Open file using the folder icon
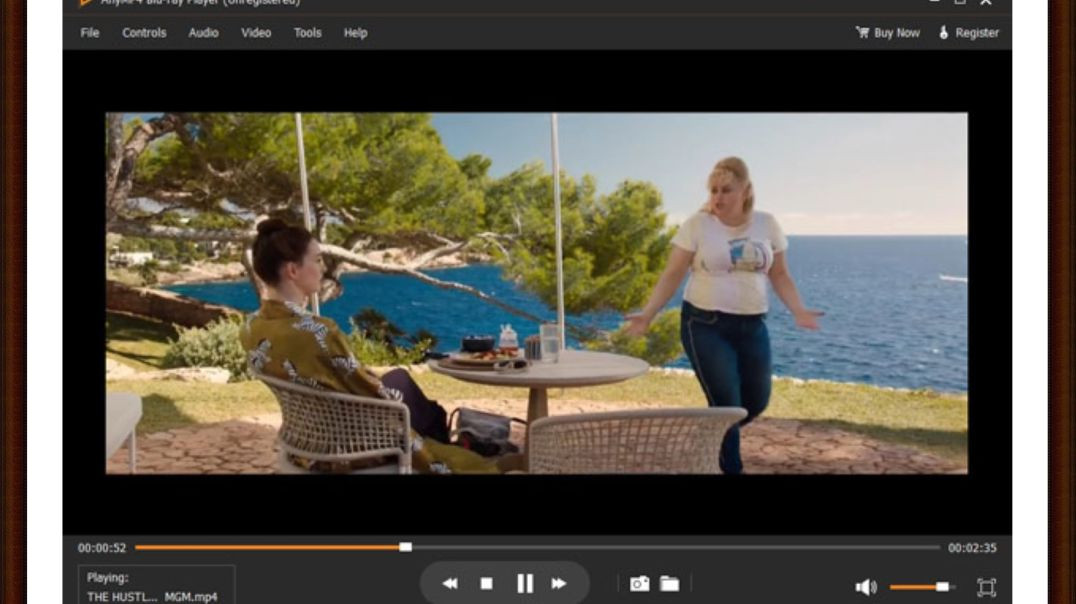 [x=669, y=584]
